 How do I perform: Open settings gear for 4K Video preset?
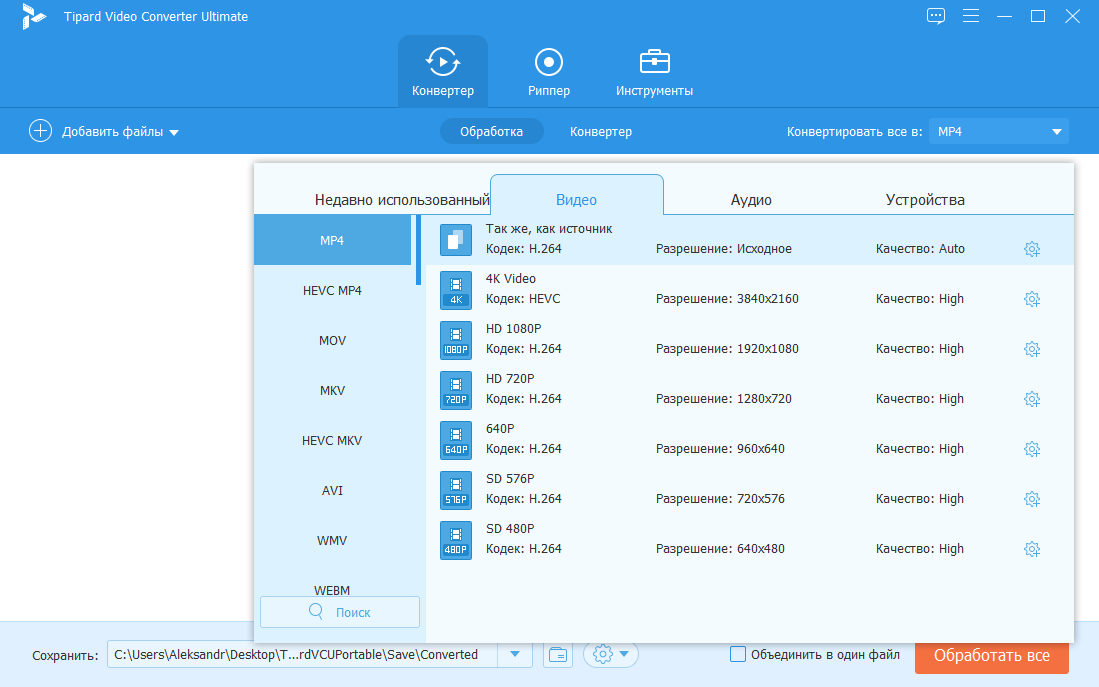[1032, 299]
